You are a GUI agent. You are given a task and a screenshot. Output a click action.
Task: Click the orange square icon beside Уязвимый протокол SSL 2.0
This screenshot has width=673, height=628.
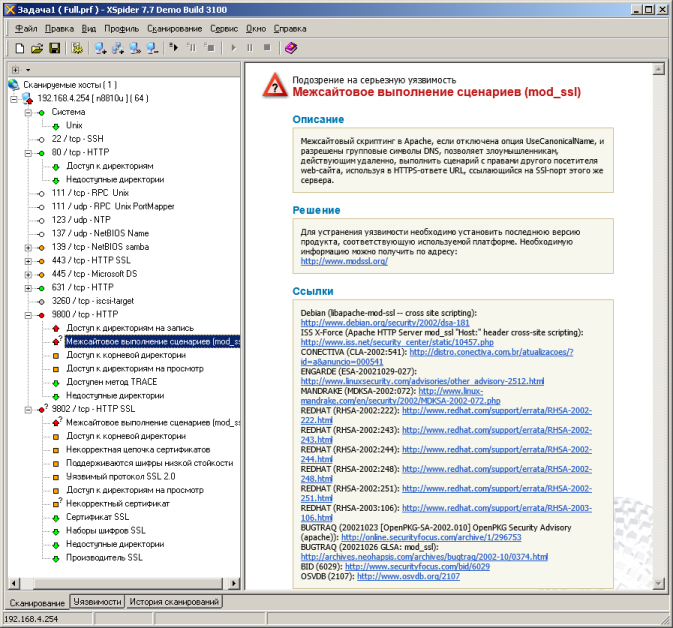click(56, 477)
